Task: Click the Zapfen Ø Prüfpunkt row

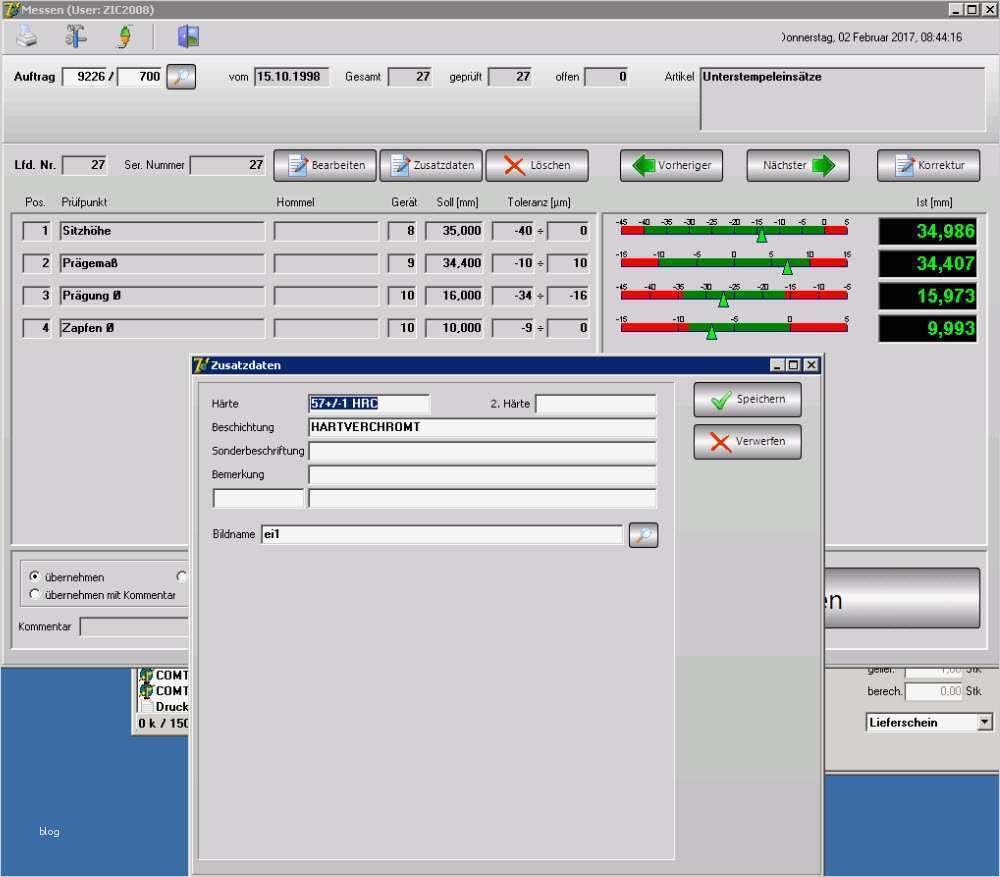Action: pyautogui.click(x=162, y=328)
